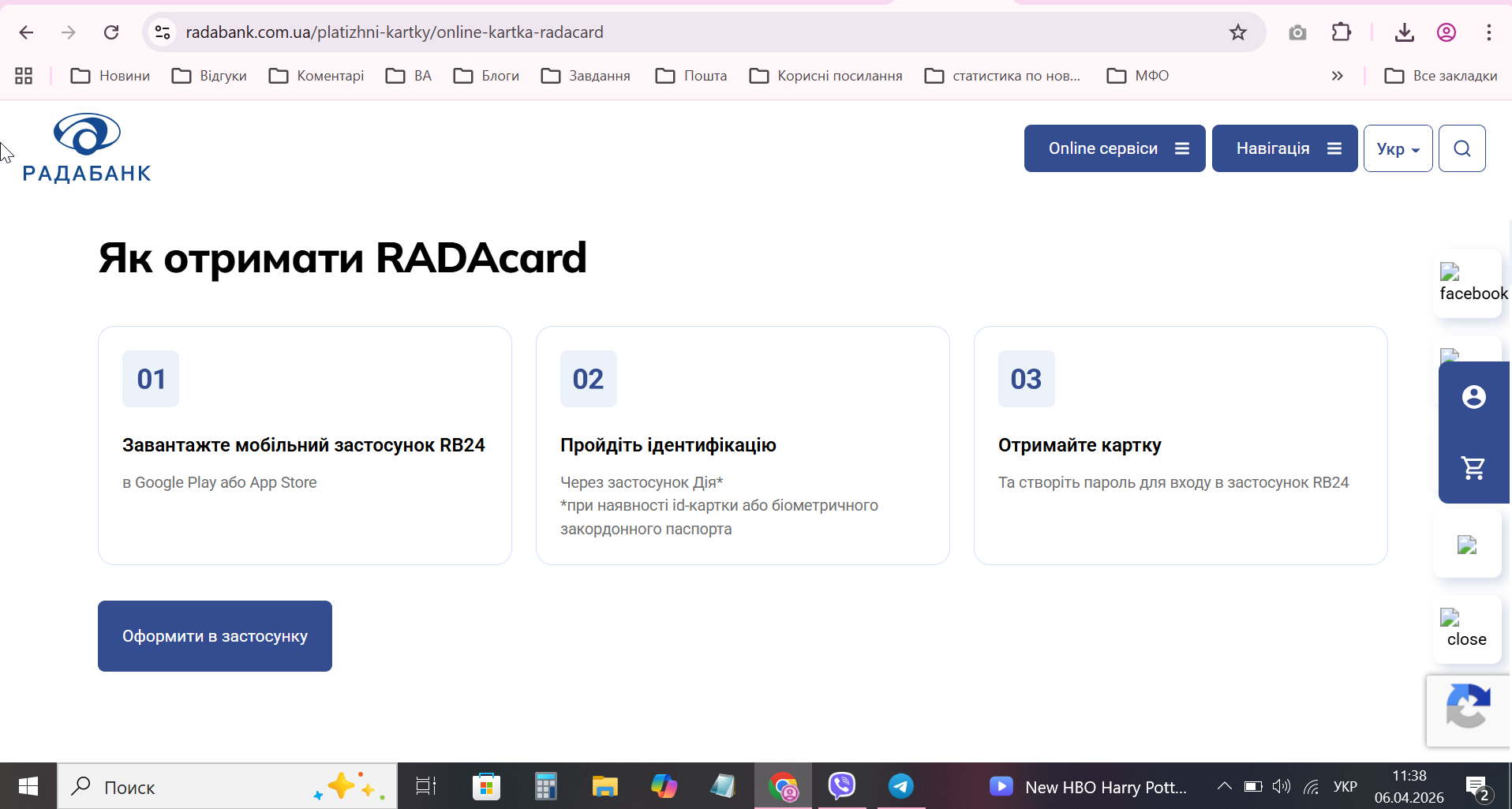
Task: Open the статистика по нов... bookmark folder
Action: [1002, 76]
